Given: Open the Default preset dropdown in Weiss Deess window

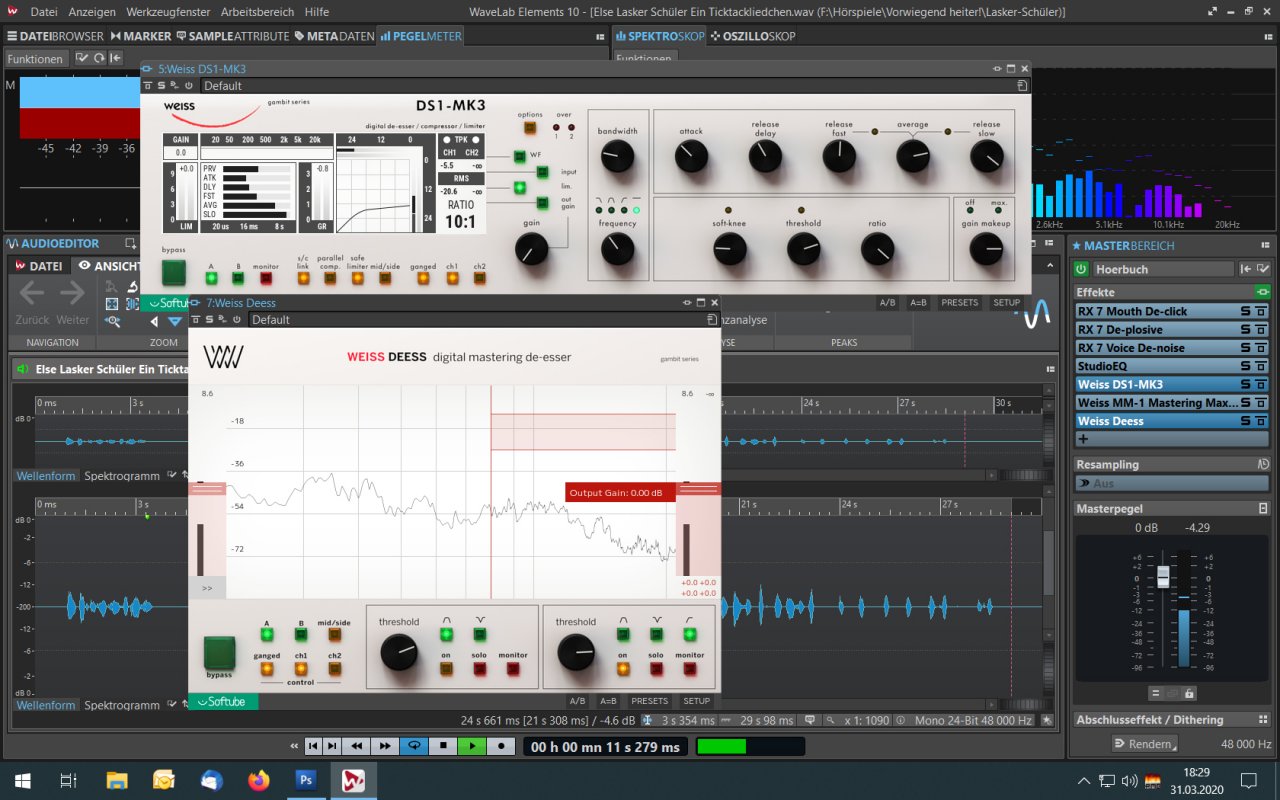Looking at the screenshot, I should 476,320.
